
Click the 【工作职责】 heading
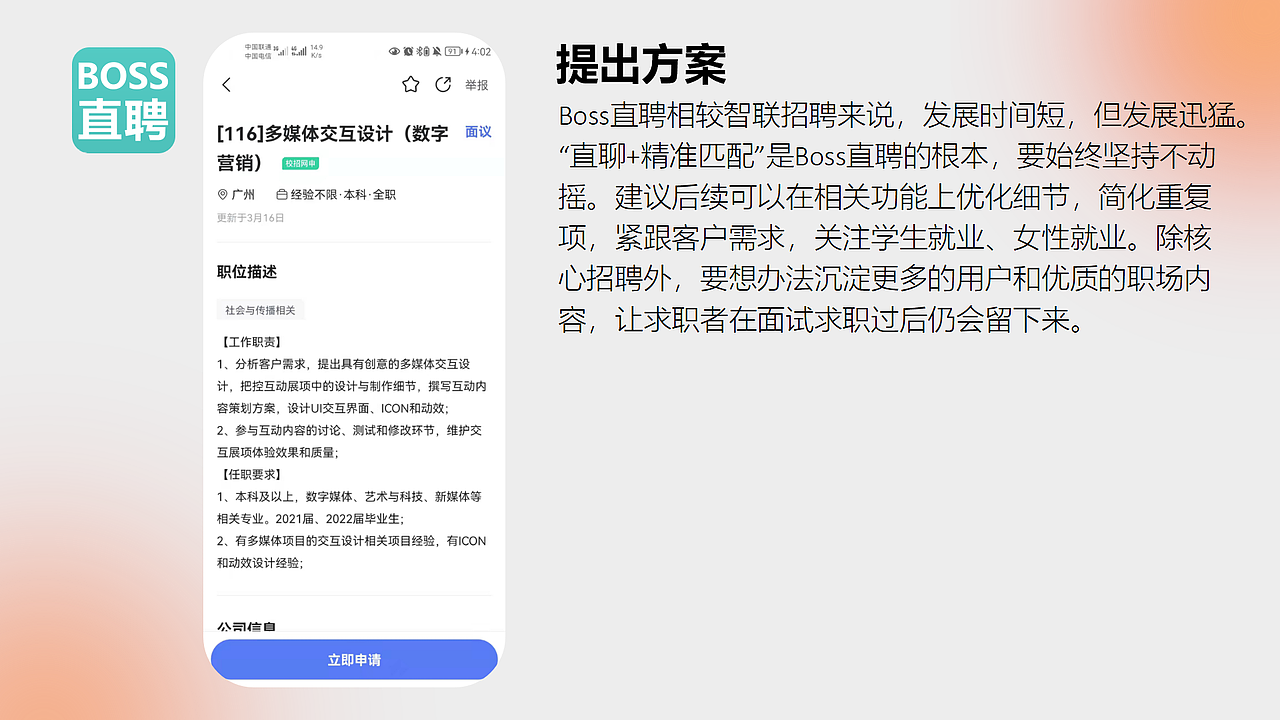251,342
